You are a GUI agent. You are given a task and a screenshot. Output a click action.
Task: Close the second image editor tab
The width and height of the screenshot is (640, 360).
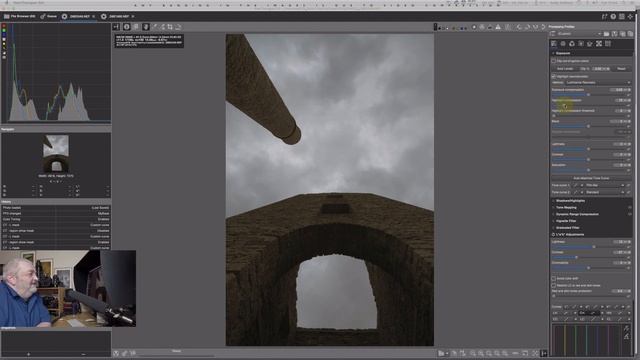point(133,16)
